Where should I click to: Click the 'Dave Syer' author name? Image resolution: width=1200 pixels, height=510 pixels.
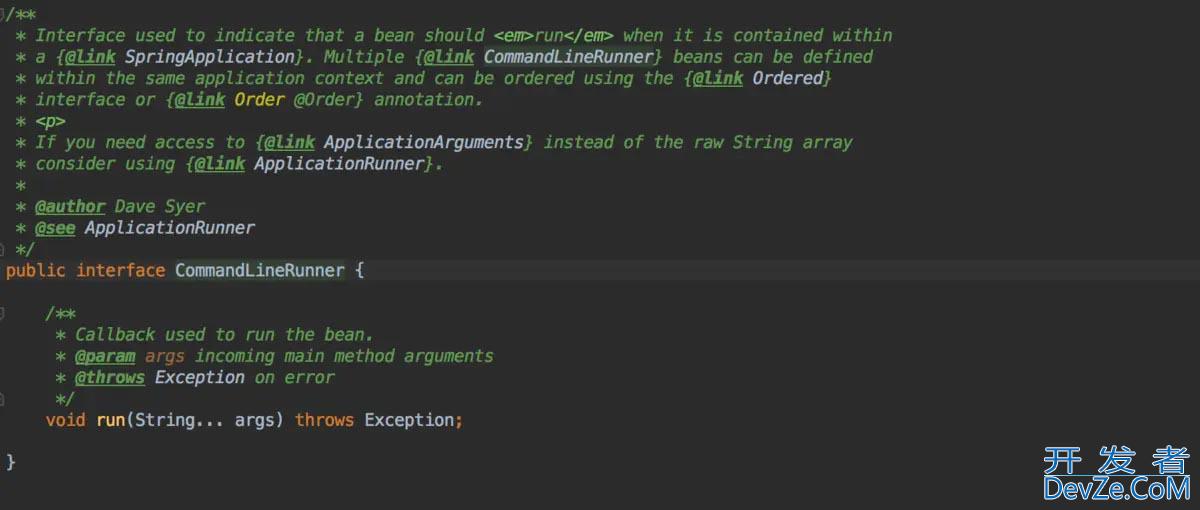[160, 207]
